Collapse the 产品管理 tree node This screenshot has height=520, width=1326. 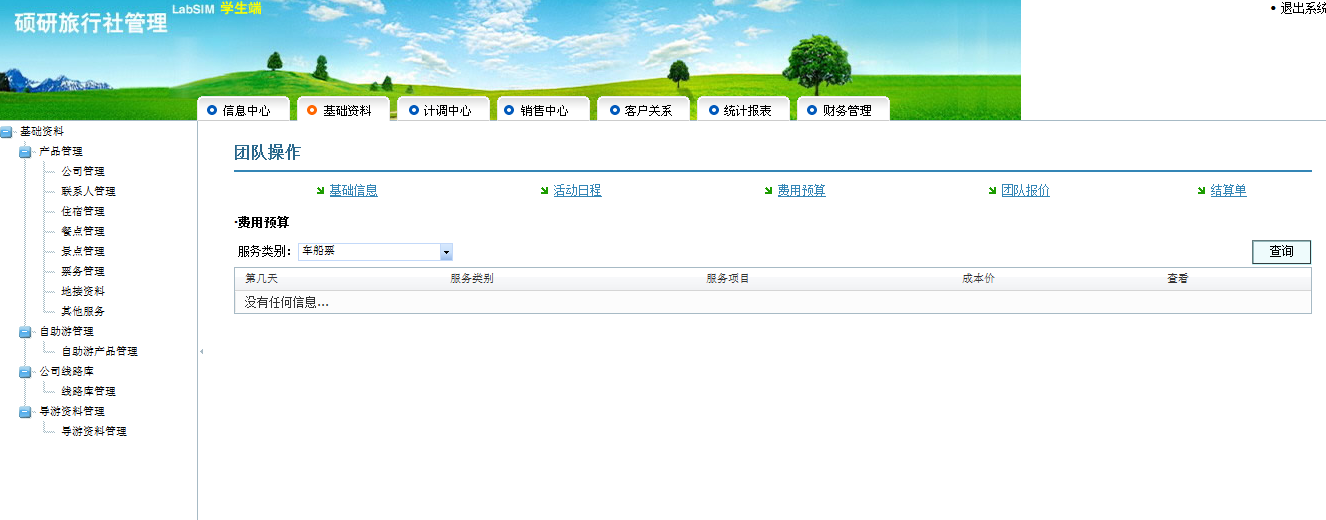click(x=25, y=152)
